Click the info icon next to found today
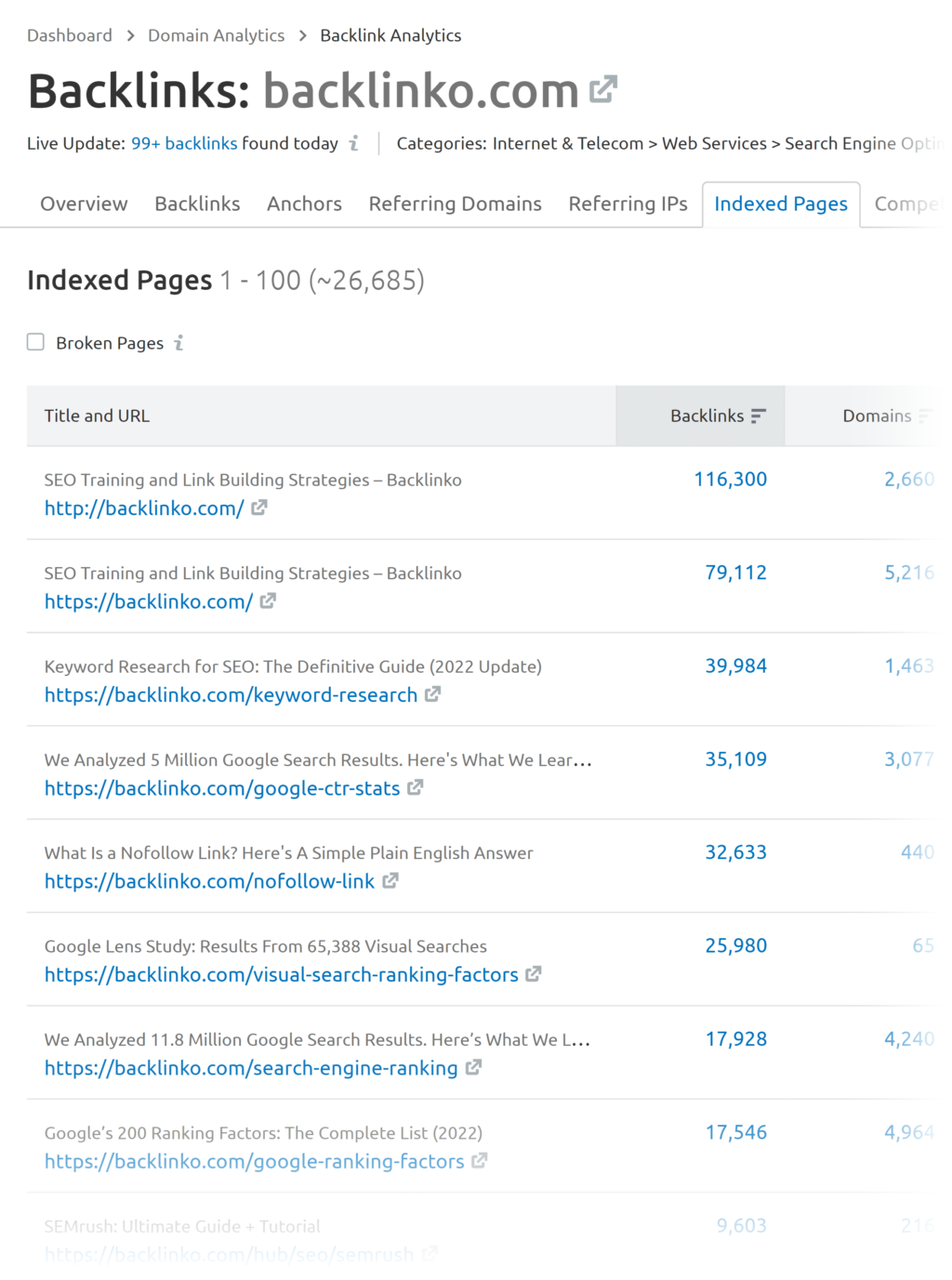Image resolution: width=952 pixels, height=1280 pixels. pyautogui.click(x=352, y=145)
